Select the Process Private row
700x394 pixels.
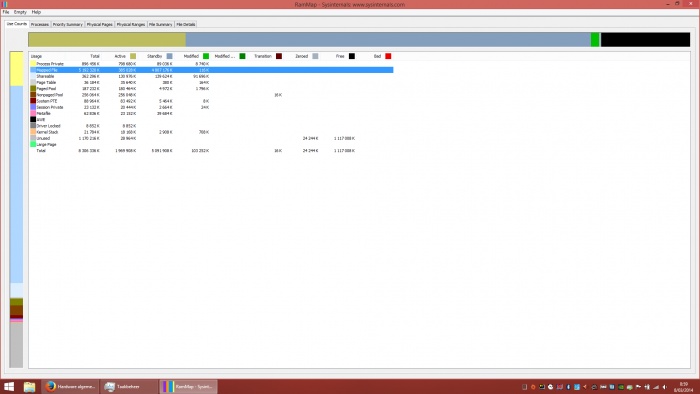pos(212,64)
